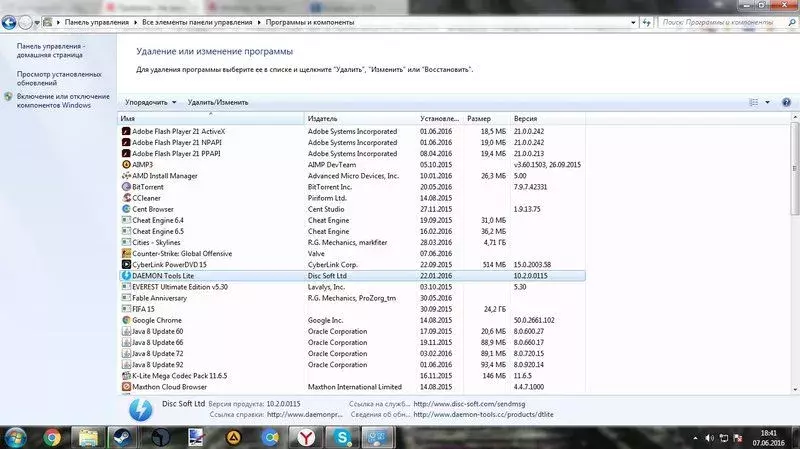Select the Java 8 Update 66 row
Screen dimensions: 800x449
click(352, 342)
